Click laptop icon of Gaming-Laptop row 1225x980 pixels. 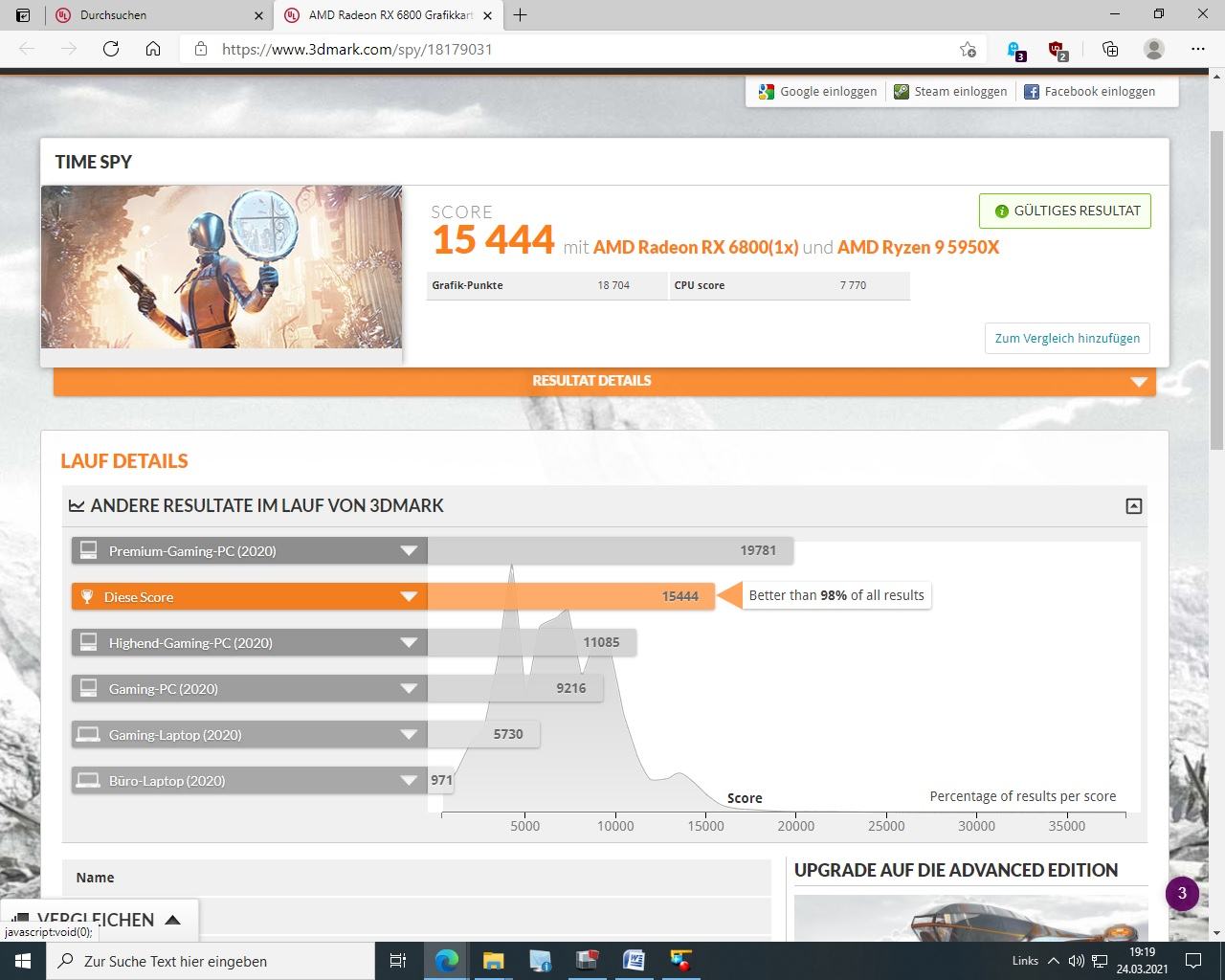click(x=88, y=734)
